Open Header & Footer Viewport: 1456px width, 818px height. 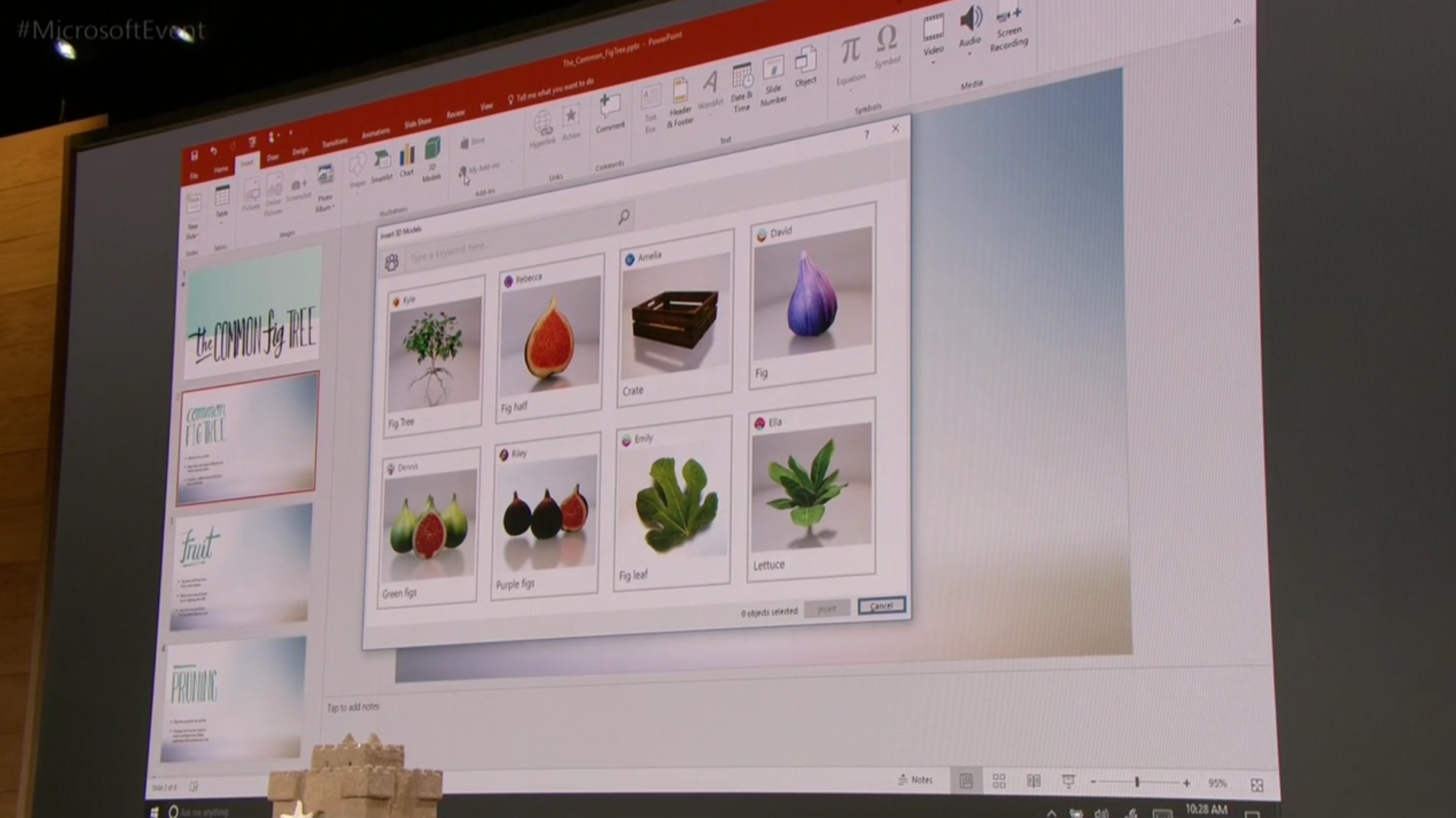click(679, 103)
